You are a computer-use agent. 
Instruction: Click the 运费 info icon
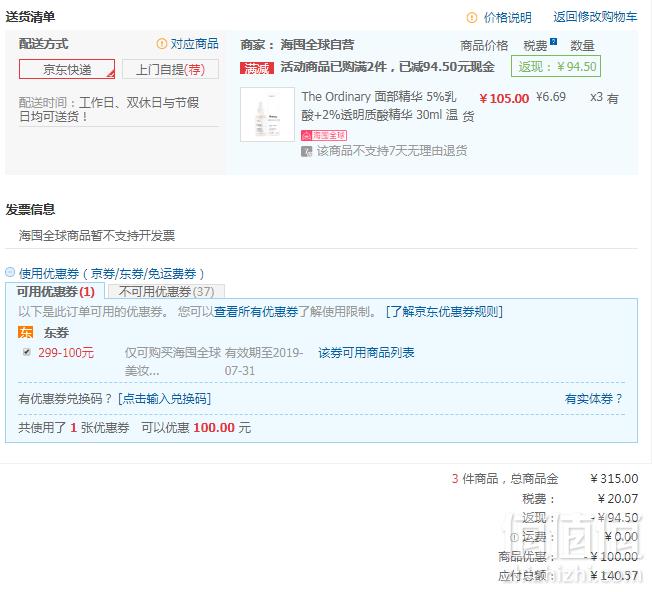514,537
